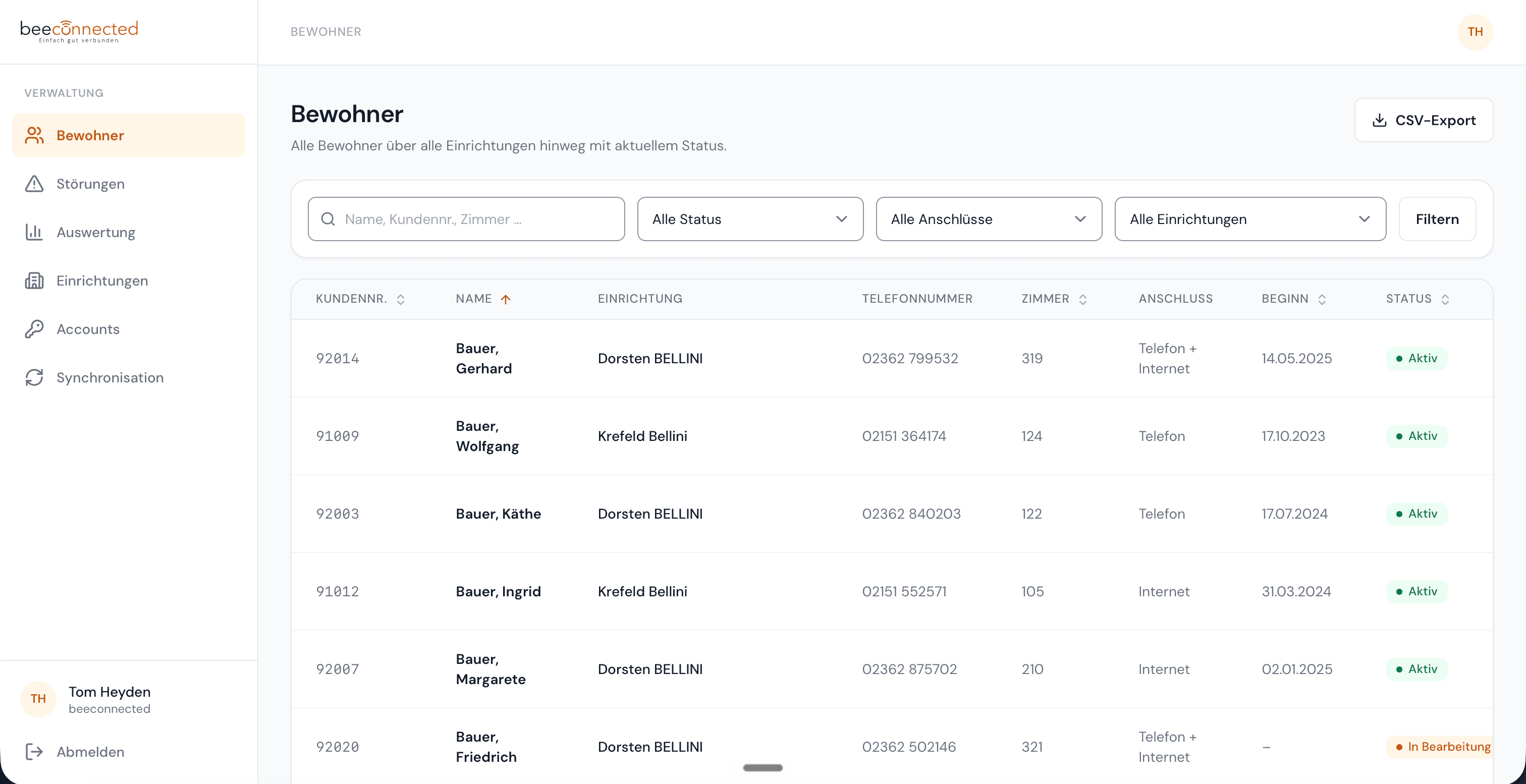
Task: Click phone number 02151 364174
Action: tap(904, 436)
